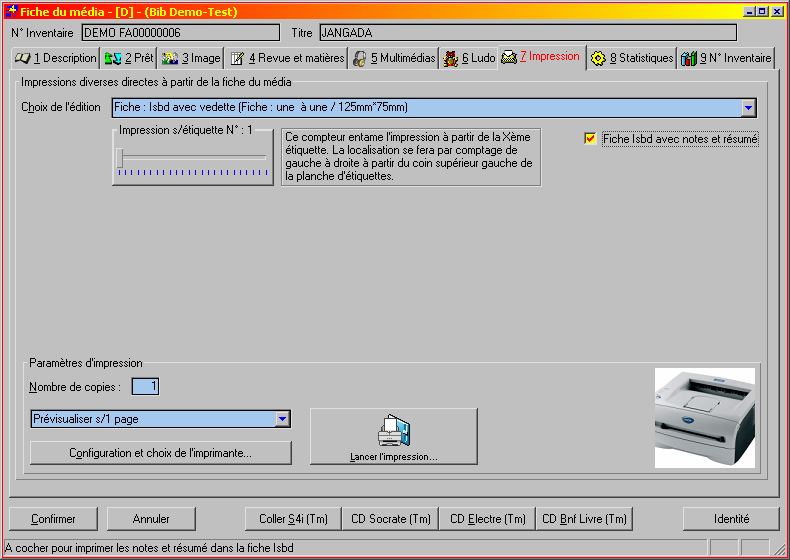
Task: Maximize the Fiche du média window
Action: (762, 11)
